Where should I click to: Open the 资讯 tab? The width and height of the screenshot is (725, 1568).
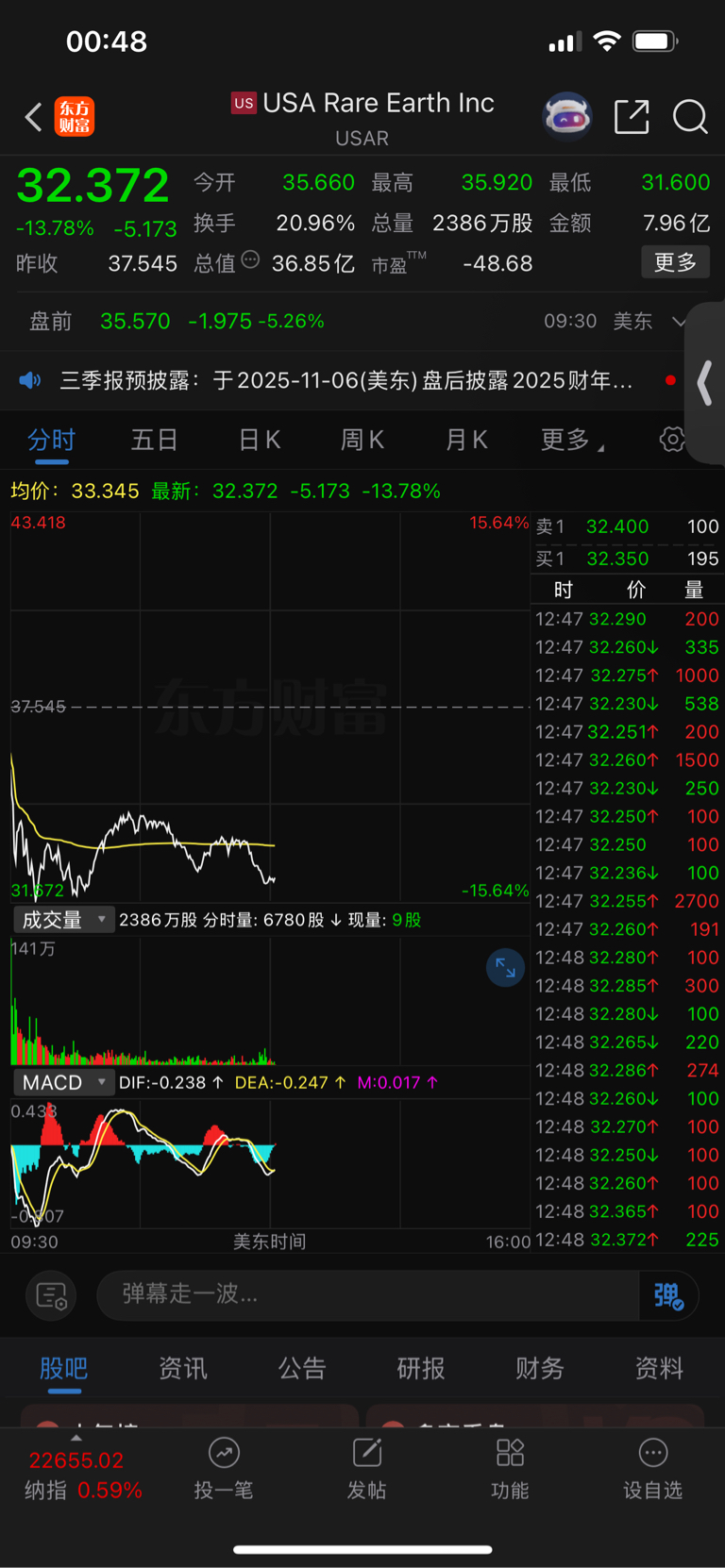click(x=182, y=1368)
